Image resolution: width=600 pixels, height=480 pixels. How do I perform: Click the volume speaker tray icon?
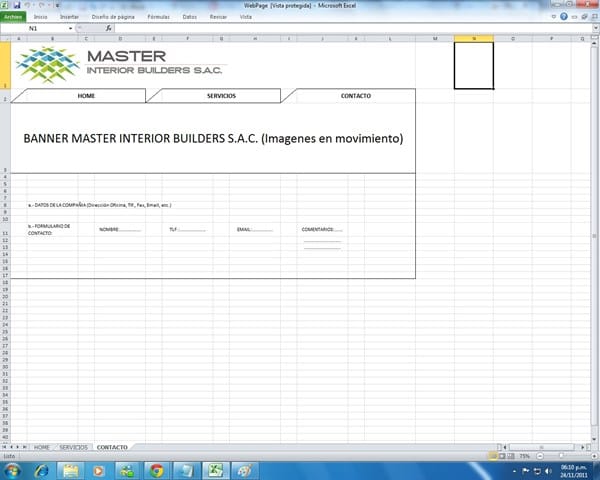point(548,471)
